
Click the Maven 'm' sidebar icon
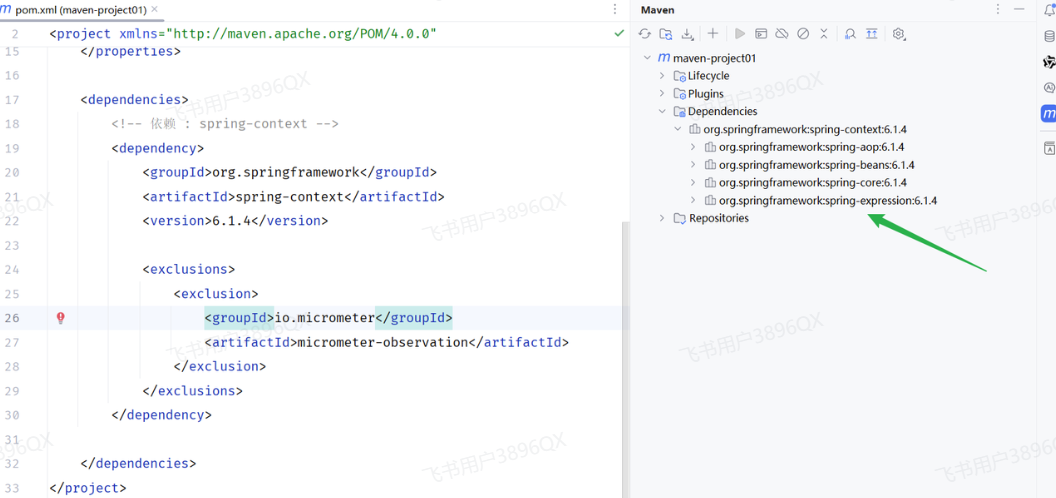click(x=1049, y=114)
